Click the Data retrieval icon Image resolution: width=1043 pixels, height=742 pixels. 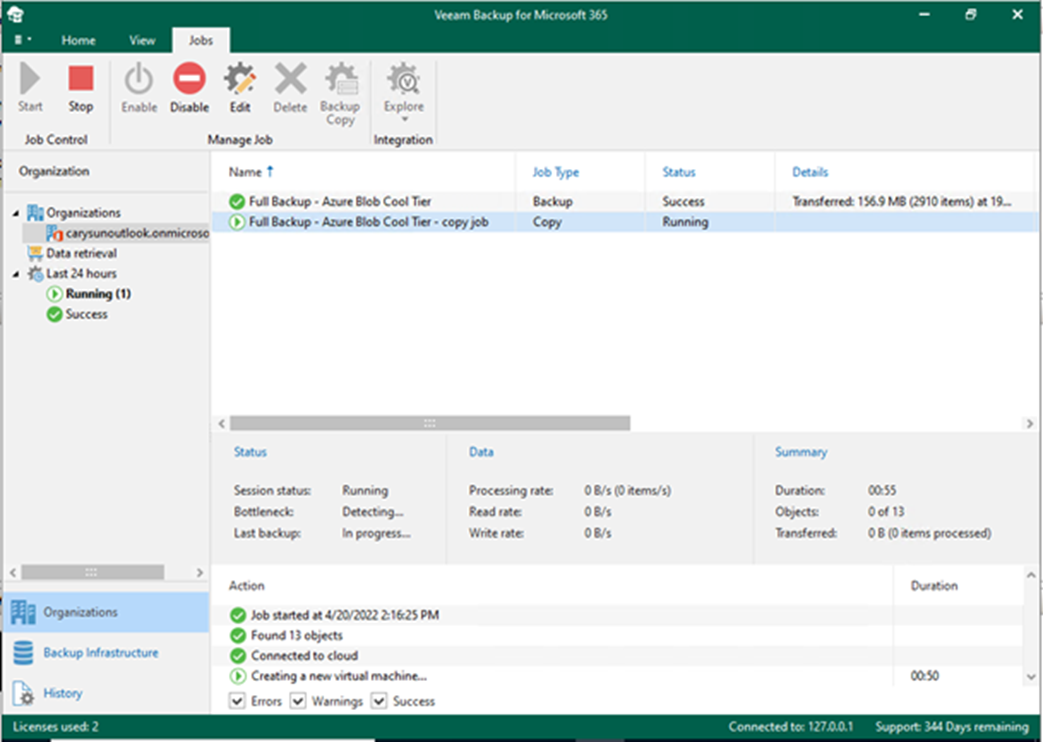[35, 253]
